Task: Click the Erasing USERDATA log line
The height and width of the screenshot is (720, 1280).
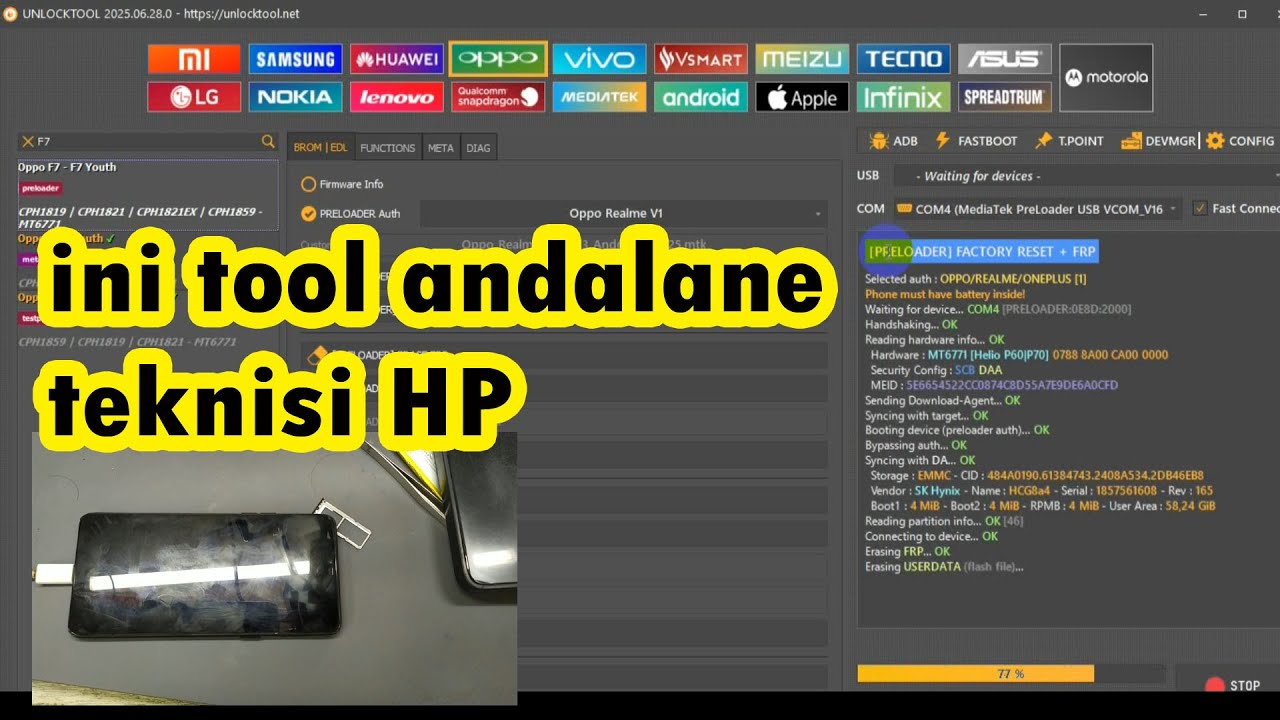Action: 944,567
